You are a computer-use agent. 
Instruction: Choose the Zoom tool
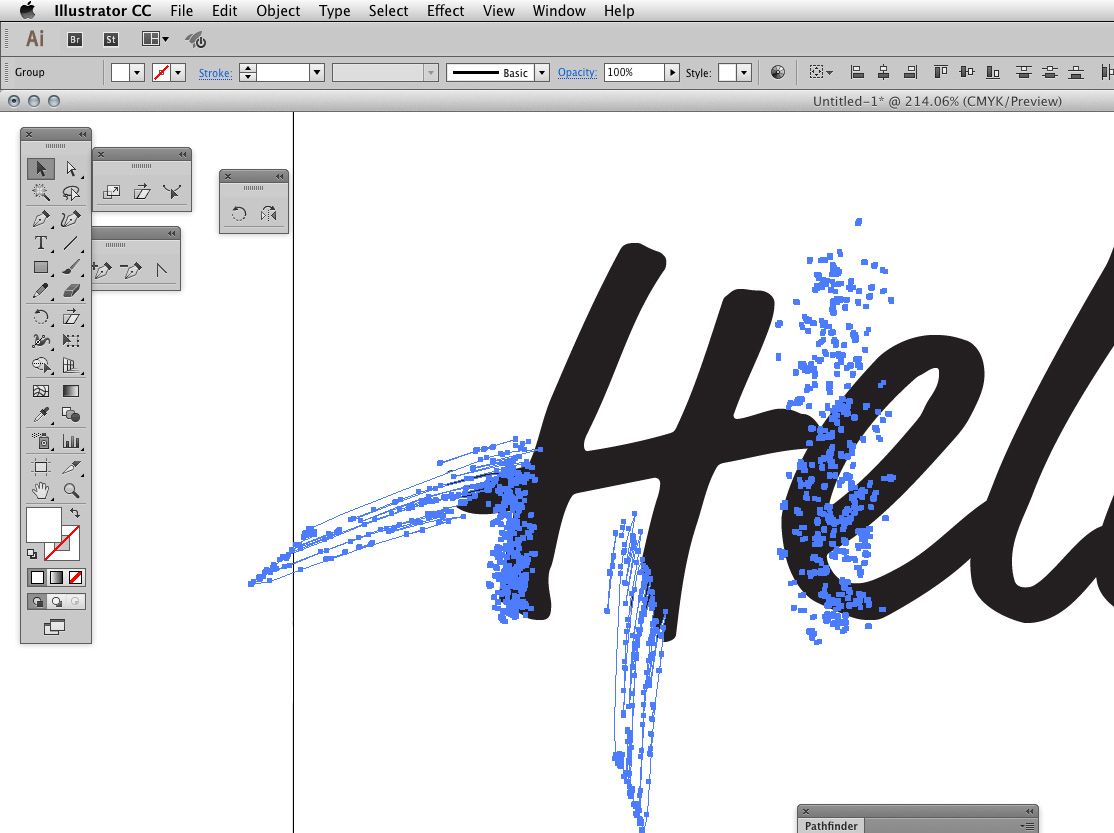70,491
